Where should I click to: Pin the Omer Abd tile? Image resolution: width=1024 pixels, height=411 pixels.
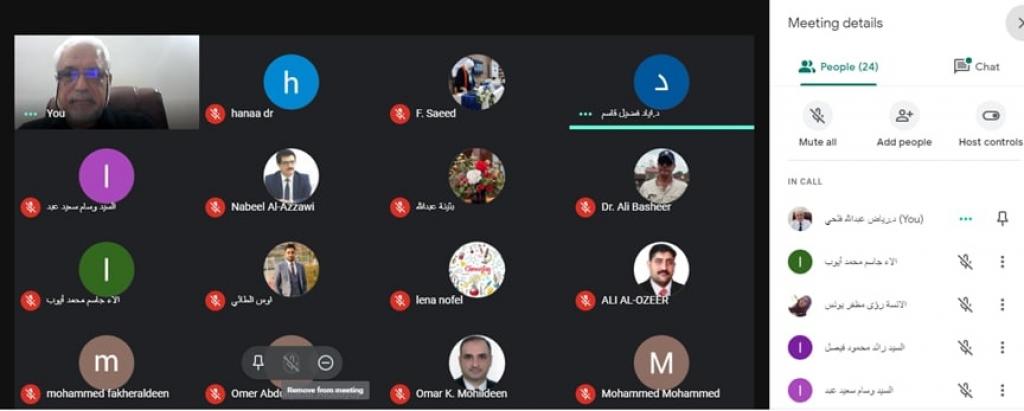pos(258,363)
